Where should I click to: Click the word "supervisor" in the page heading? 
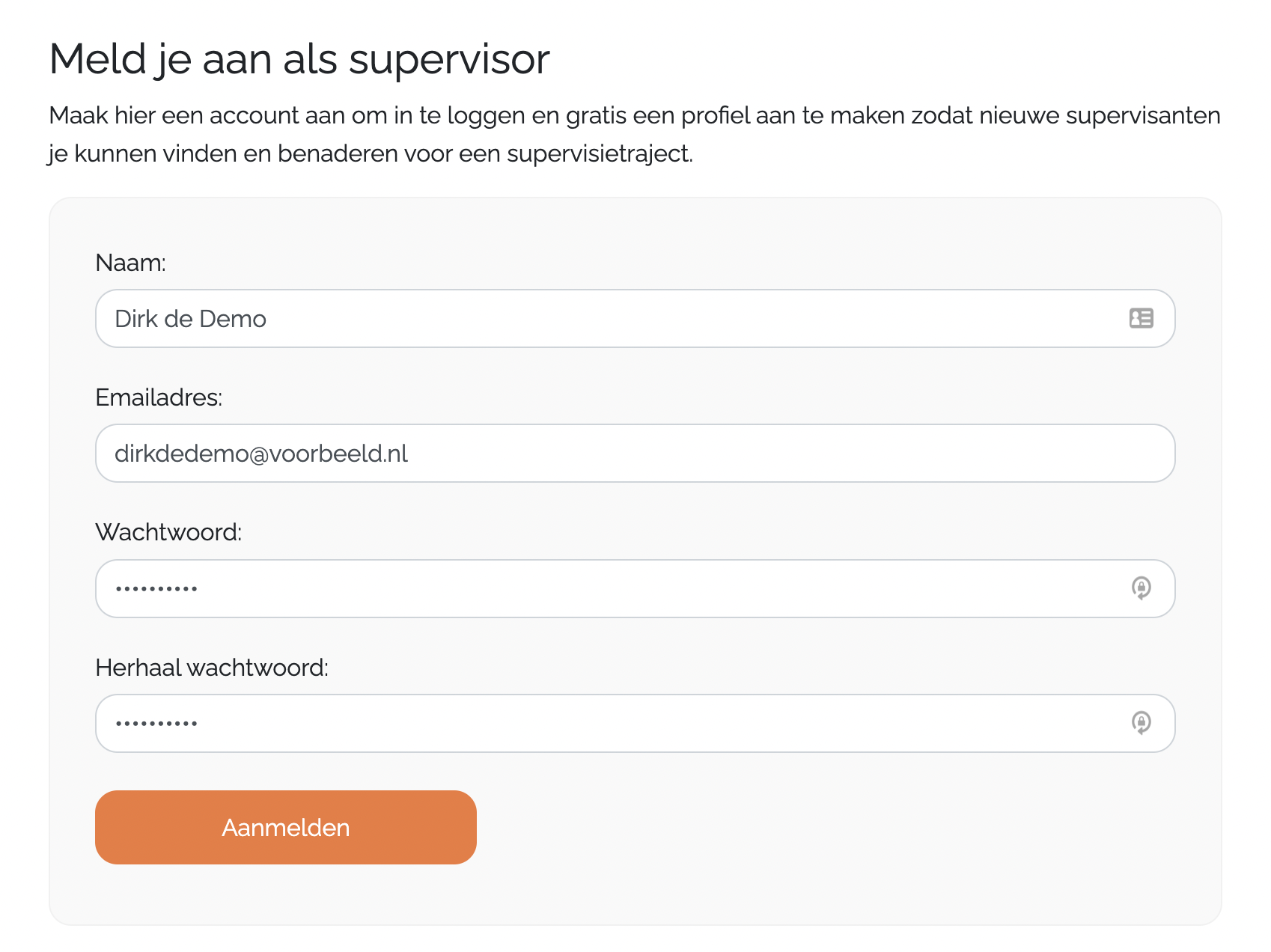[x=449, y=59]
